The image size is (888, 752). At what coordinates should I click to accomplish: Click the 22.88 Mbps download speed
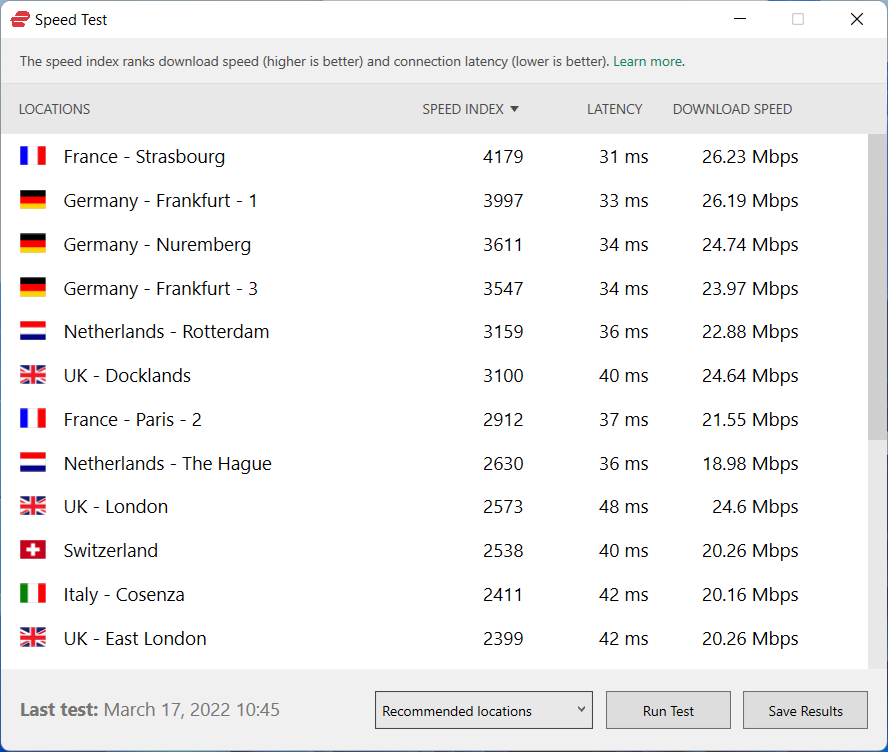click(750, 331)
